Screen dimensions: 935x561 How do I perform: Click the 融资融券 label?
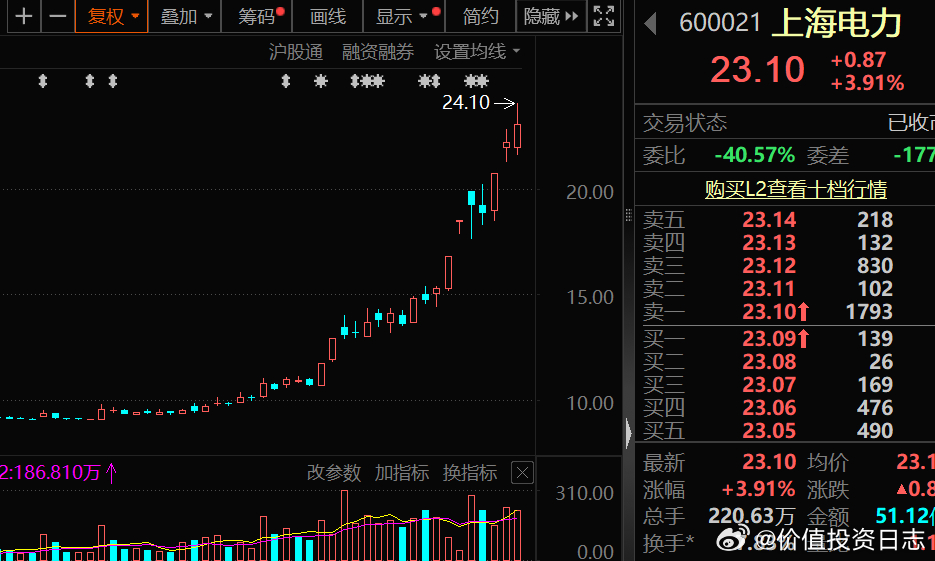[378, 52]
